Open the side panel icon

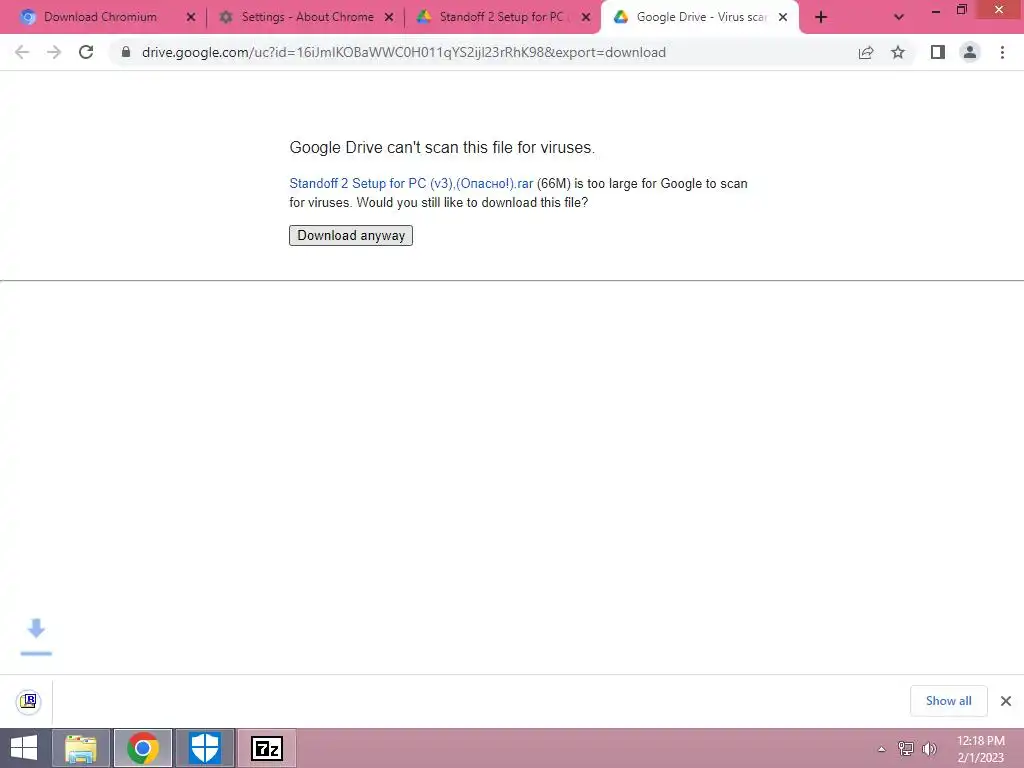click(938, 52)
